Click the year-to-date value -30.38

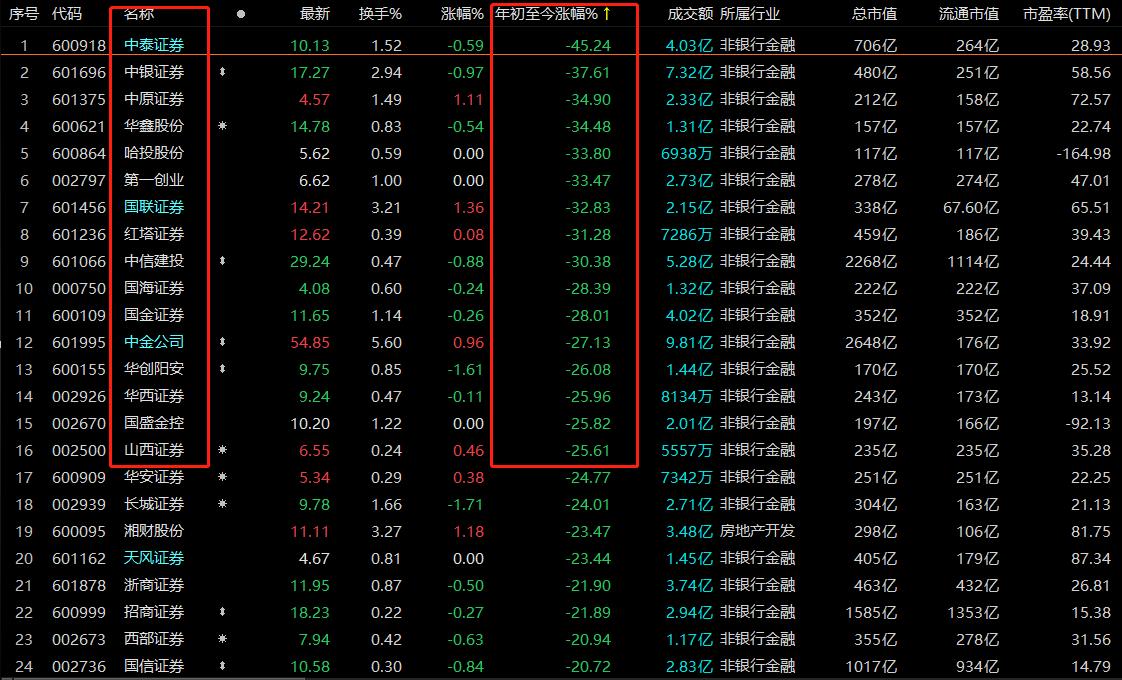[588, 261]
